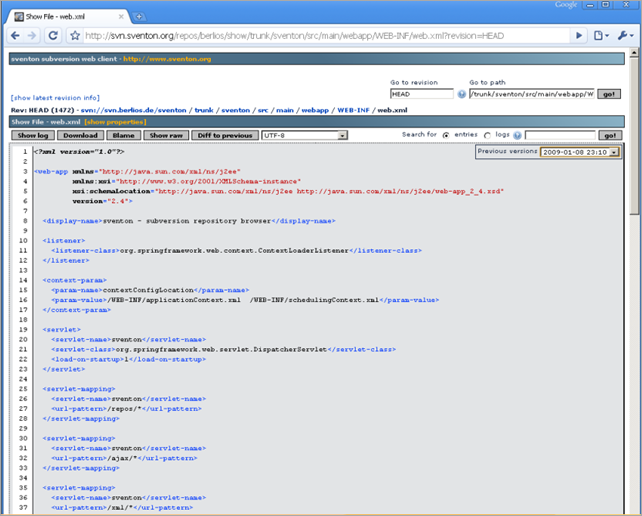Select the 'logs' search radio button
The height and width of the screenshot is (516, 642).
pyautogui.click(x=487, y=135)
